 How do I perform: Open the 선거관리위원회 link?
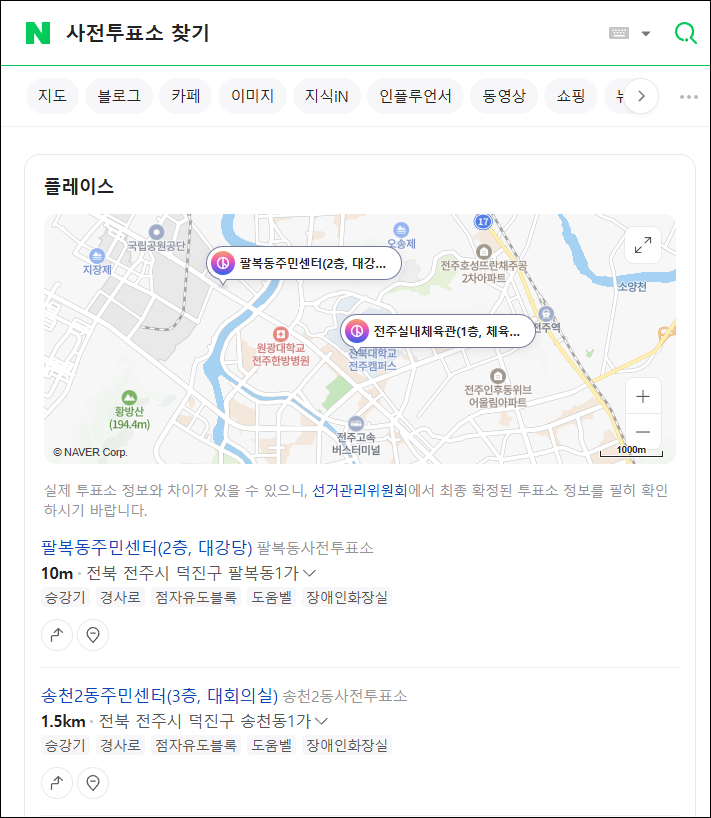[359, 490]
